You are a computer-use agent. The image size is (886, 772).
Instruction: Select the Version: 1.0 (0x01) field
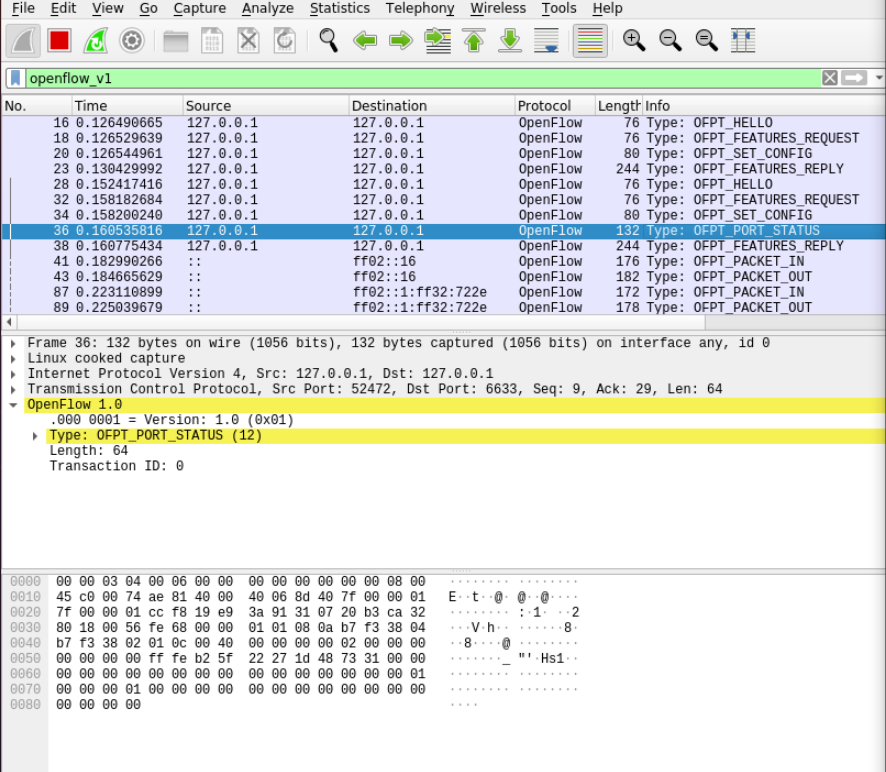tap(172, 420)
